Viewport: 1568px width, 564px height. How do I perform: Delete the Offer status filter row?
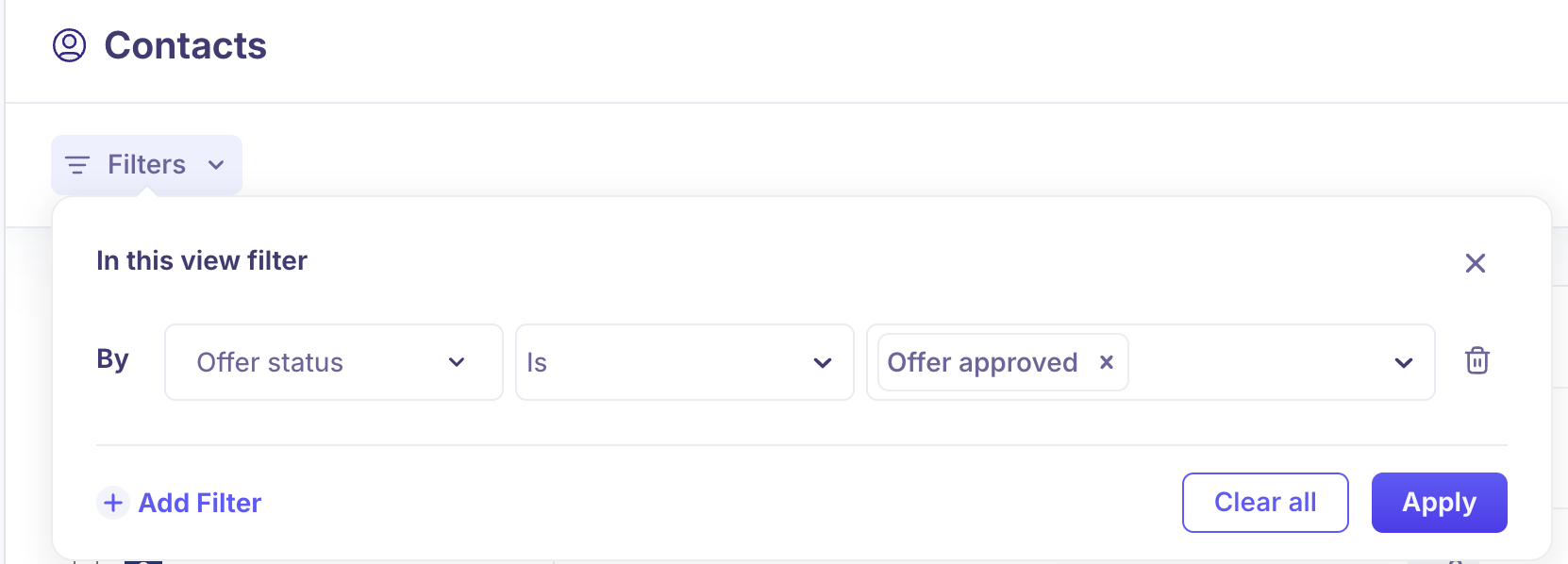(x=1476, y=360)
